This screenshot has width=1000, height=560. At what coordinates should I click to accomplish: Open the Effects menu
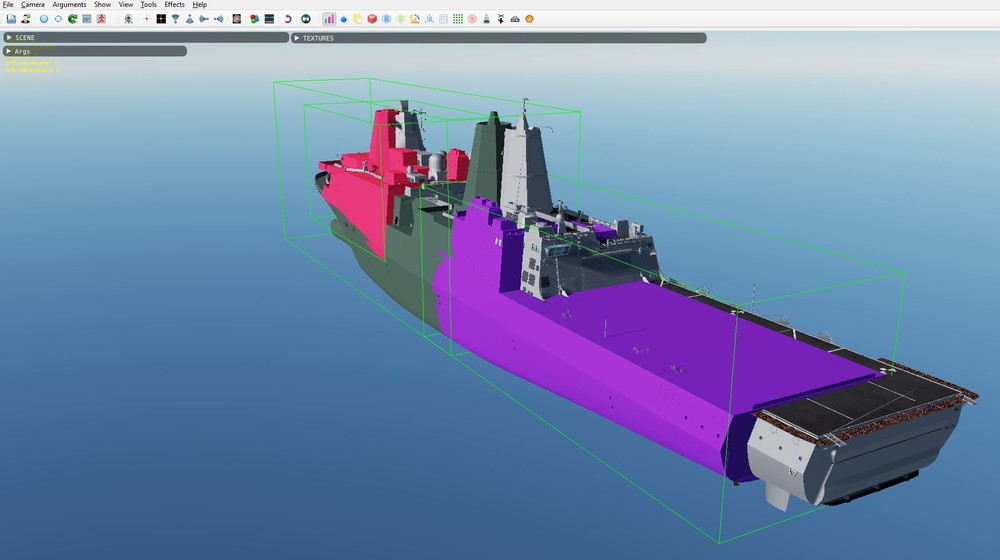click(x=175, y=5)
